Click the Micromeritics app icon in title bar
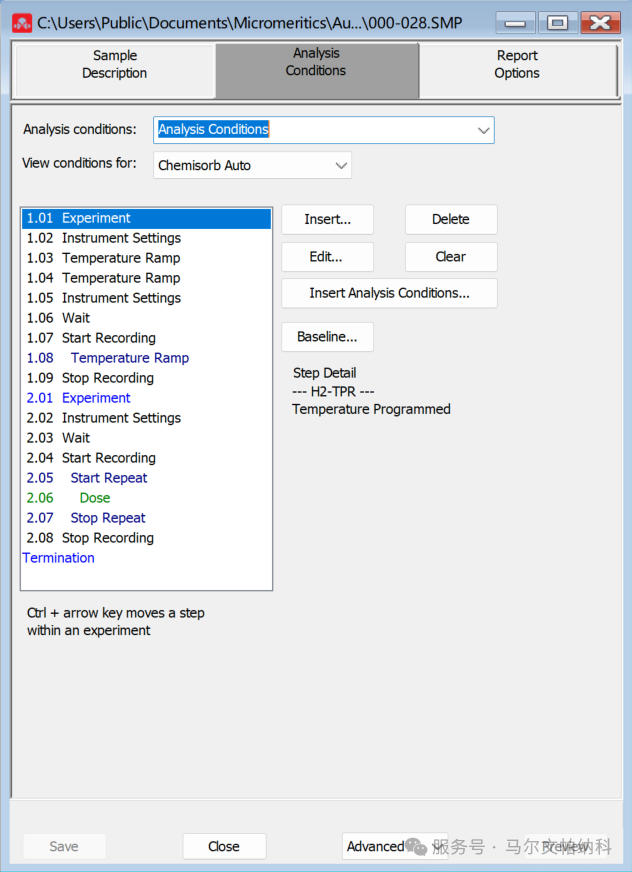 coord(21,22)
